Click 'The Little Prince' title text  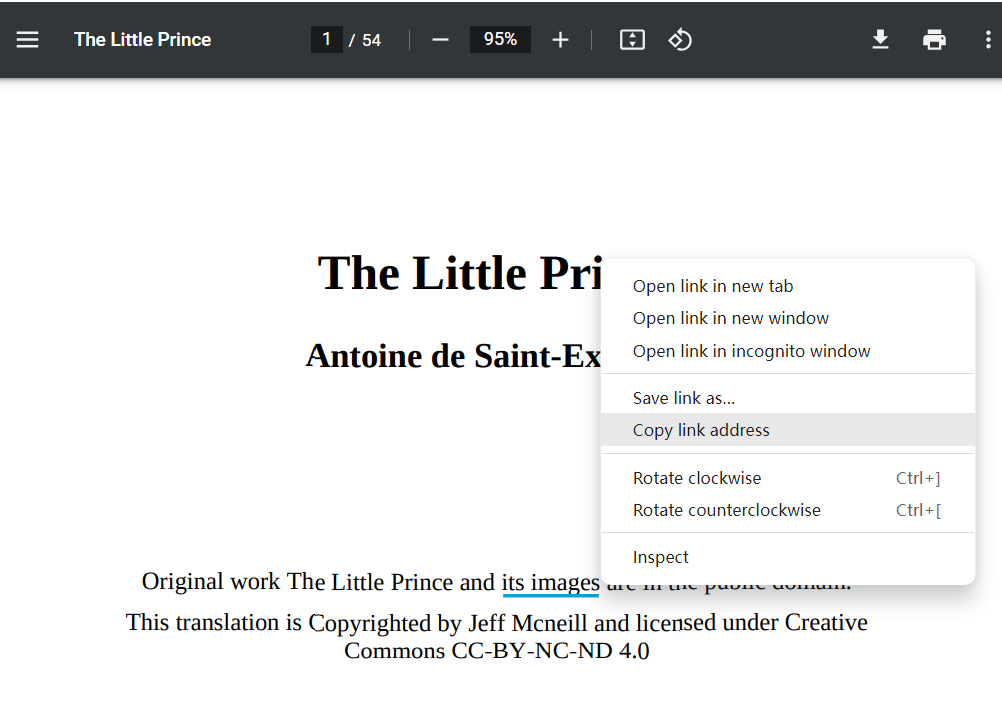click(x=142, y=39)
